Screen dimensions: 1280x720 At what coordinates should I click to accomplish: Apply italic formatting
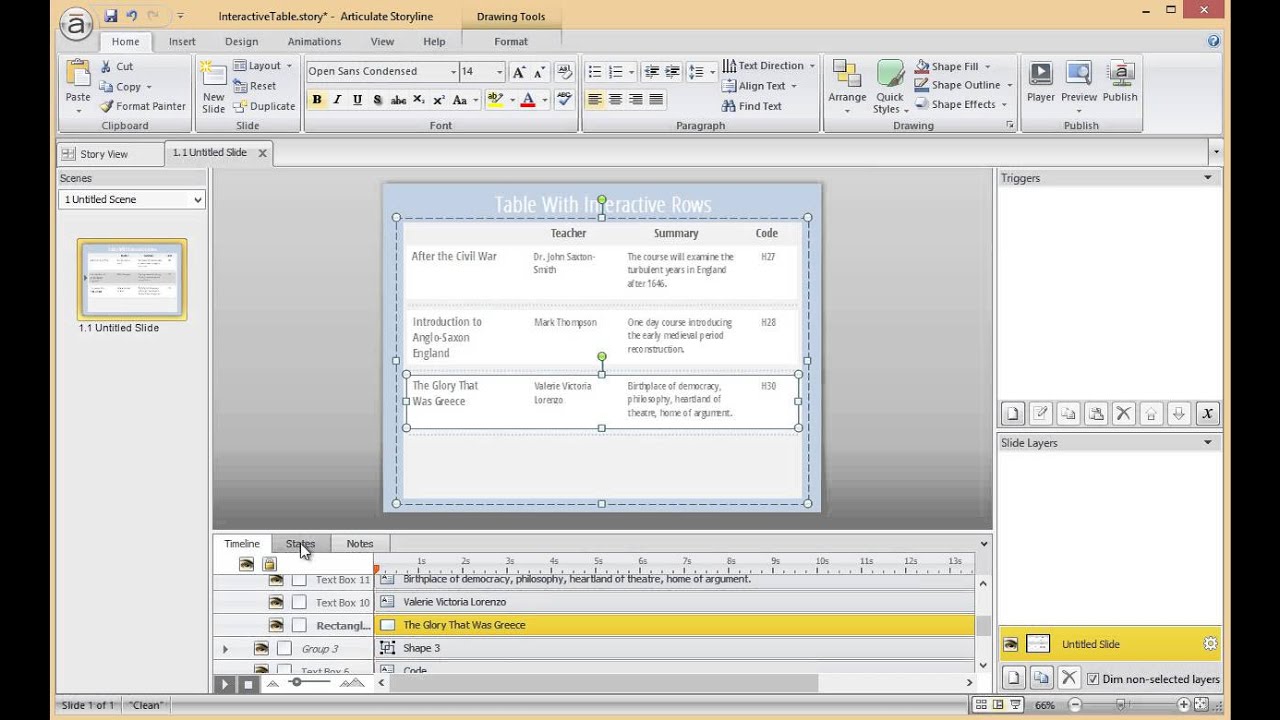[x=337, y=100]
